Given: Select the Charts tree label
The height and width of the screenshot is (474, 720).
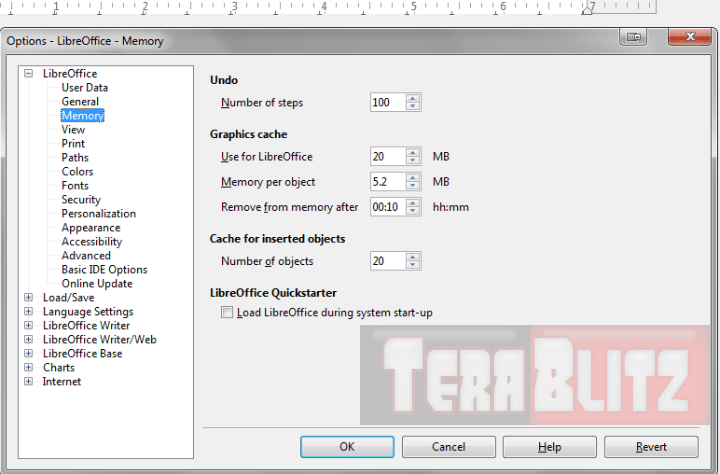Looking at the screenshot, I should point(59,368).
